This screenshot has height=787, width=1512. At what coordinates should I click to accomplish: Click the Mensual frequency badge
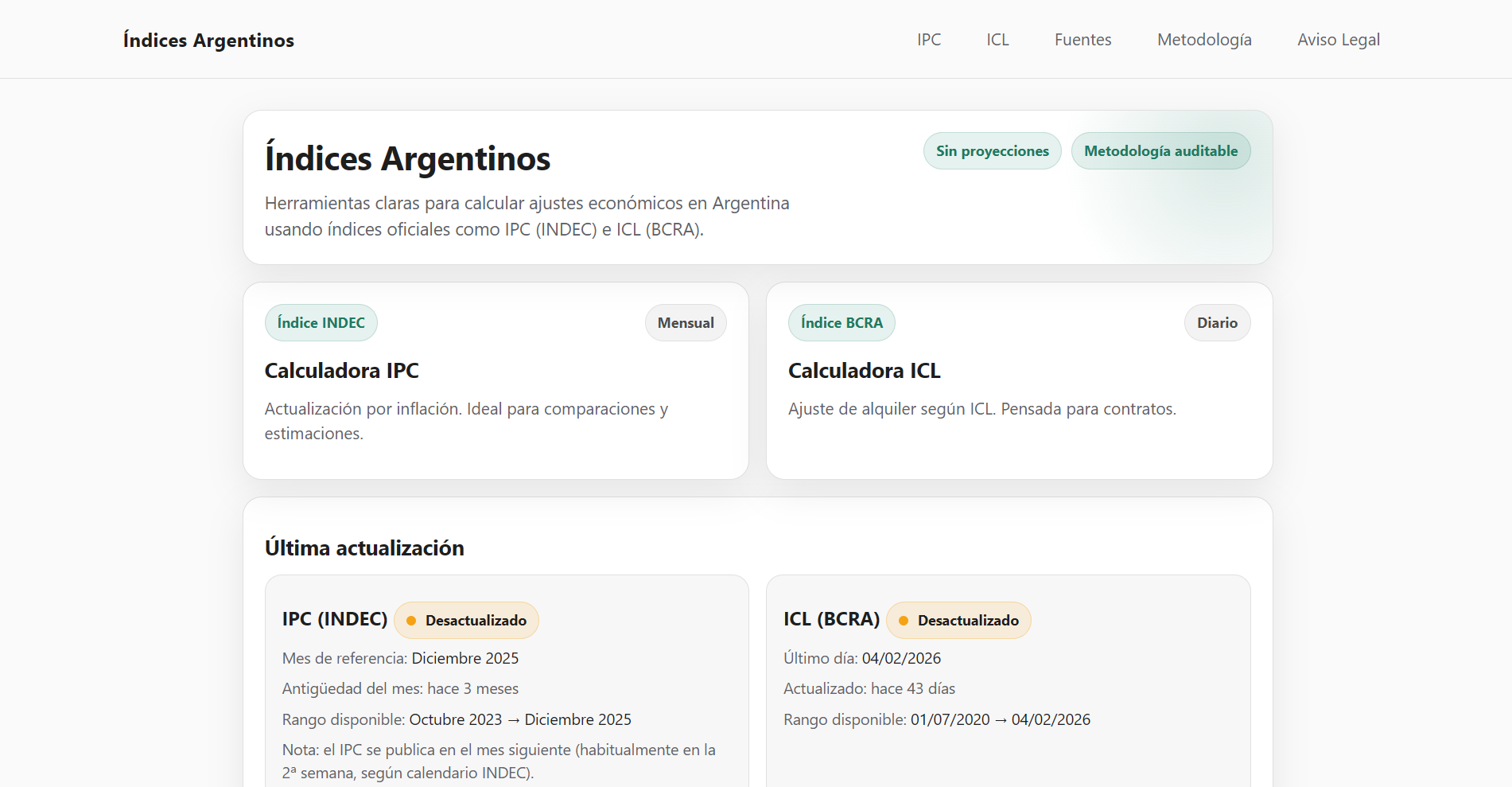[686, 322]
